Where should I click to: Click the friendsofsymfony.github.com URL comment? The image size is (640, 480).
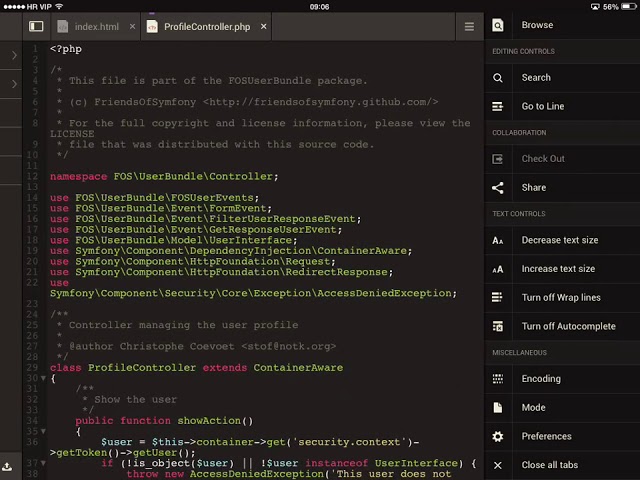320,102
